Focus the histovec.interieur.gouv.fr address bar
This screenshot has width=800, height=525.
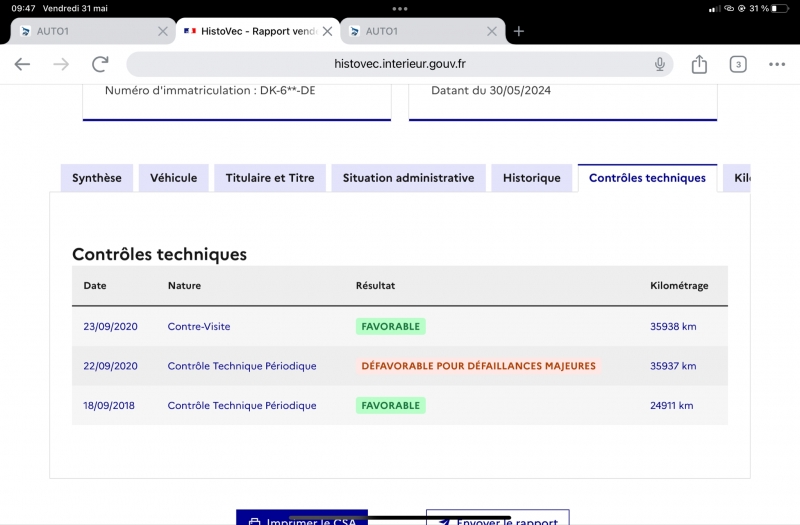(x=399, y=64)
